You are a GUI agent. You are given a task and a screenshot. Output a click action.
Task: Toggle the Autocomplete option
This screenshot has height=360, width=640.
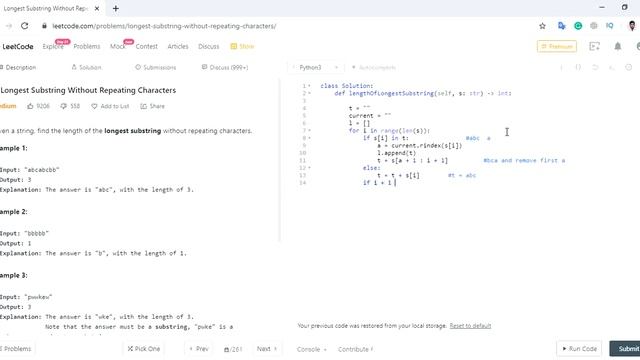coord(373,67)
